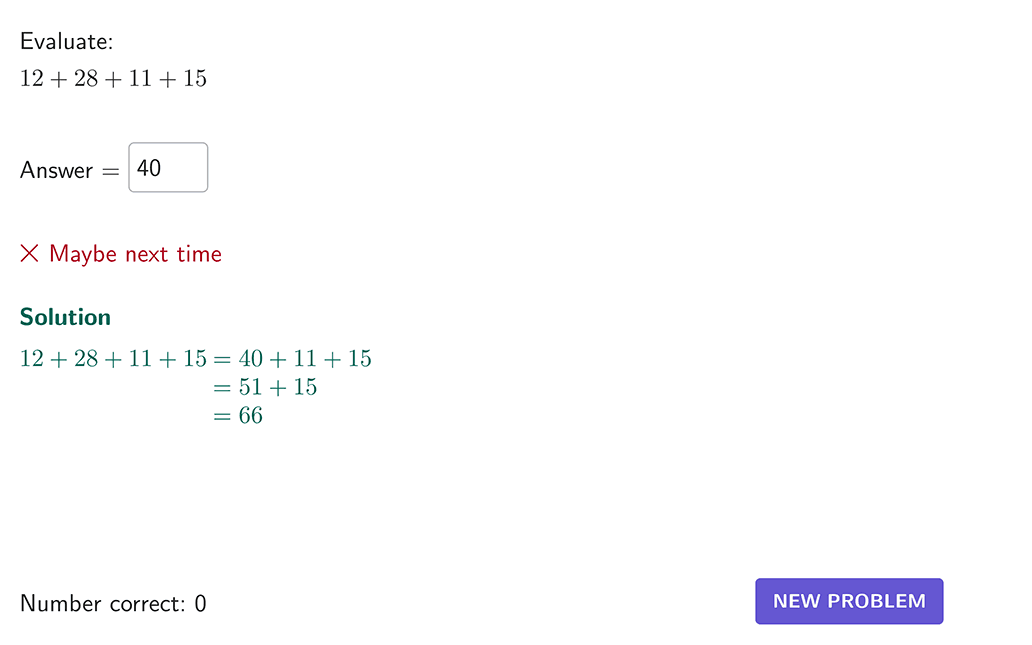Click the number 51 in the solution
The width and height of the screenshot is (1032, 645).
coord(250,387)
